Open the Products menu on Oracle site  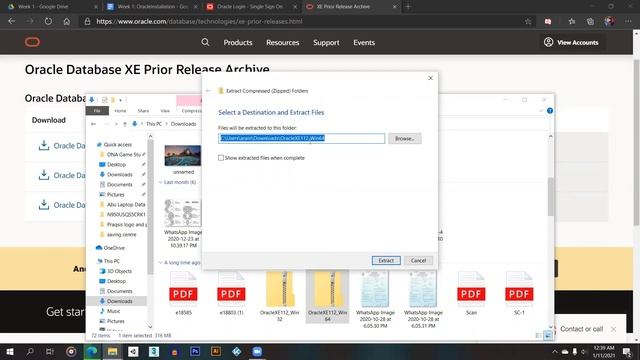(x=238, y=42)
